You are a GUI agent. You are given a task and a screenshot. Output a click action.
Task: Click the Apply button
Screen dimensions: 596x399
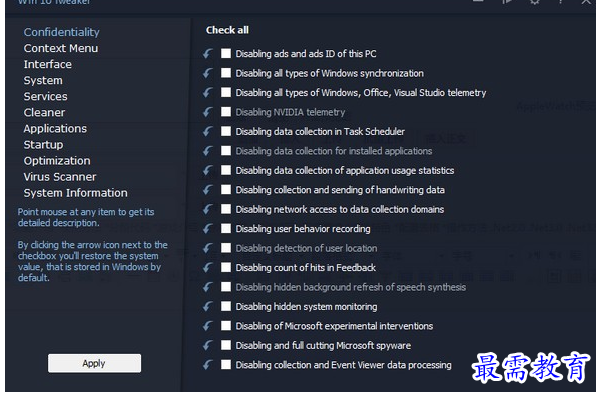94,363
